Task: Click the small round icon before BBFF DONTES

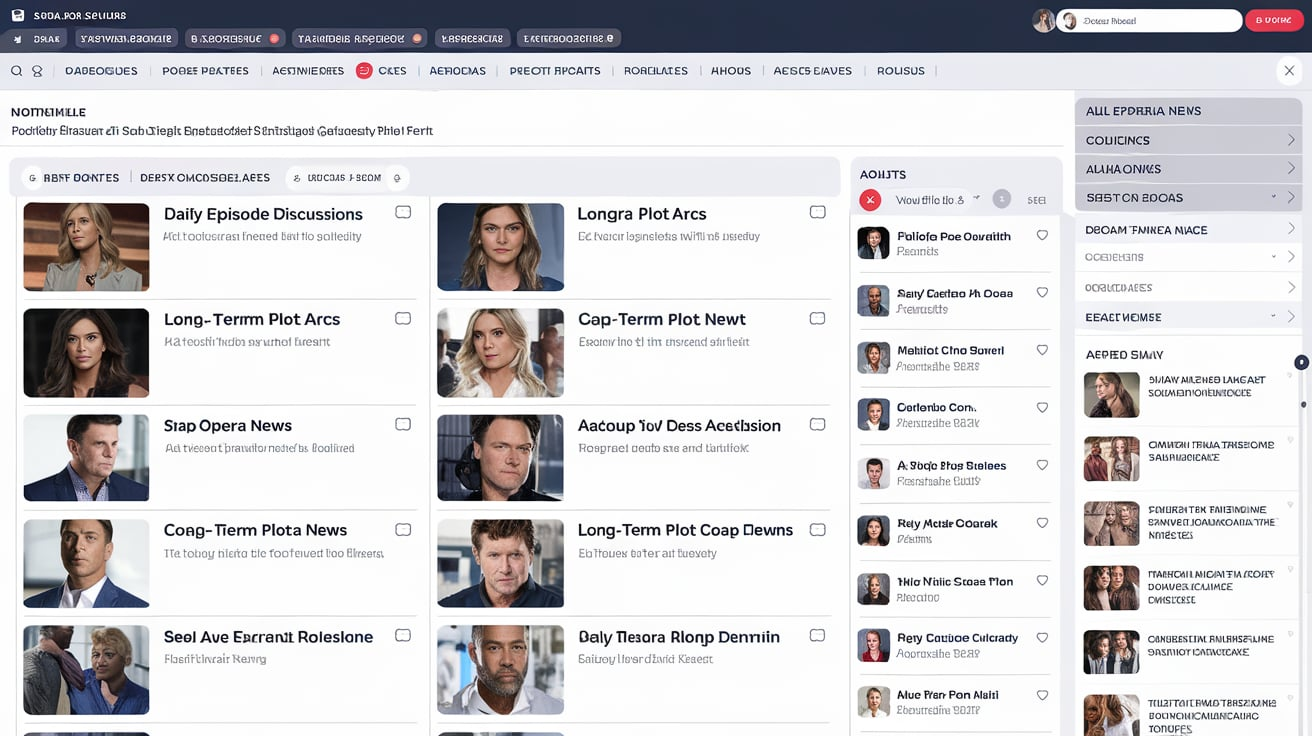Action: (x=32, y=177)
